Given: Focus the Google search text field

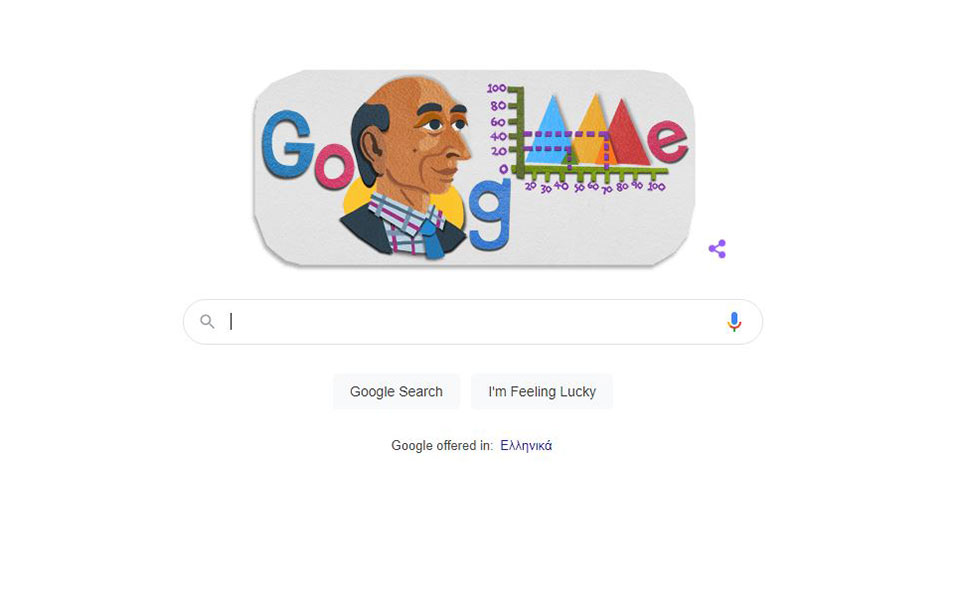Looking at the screenshot, I should [x=473, y=321].
